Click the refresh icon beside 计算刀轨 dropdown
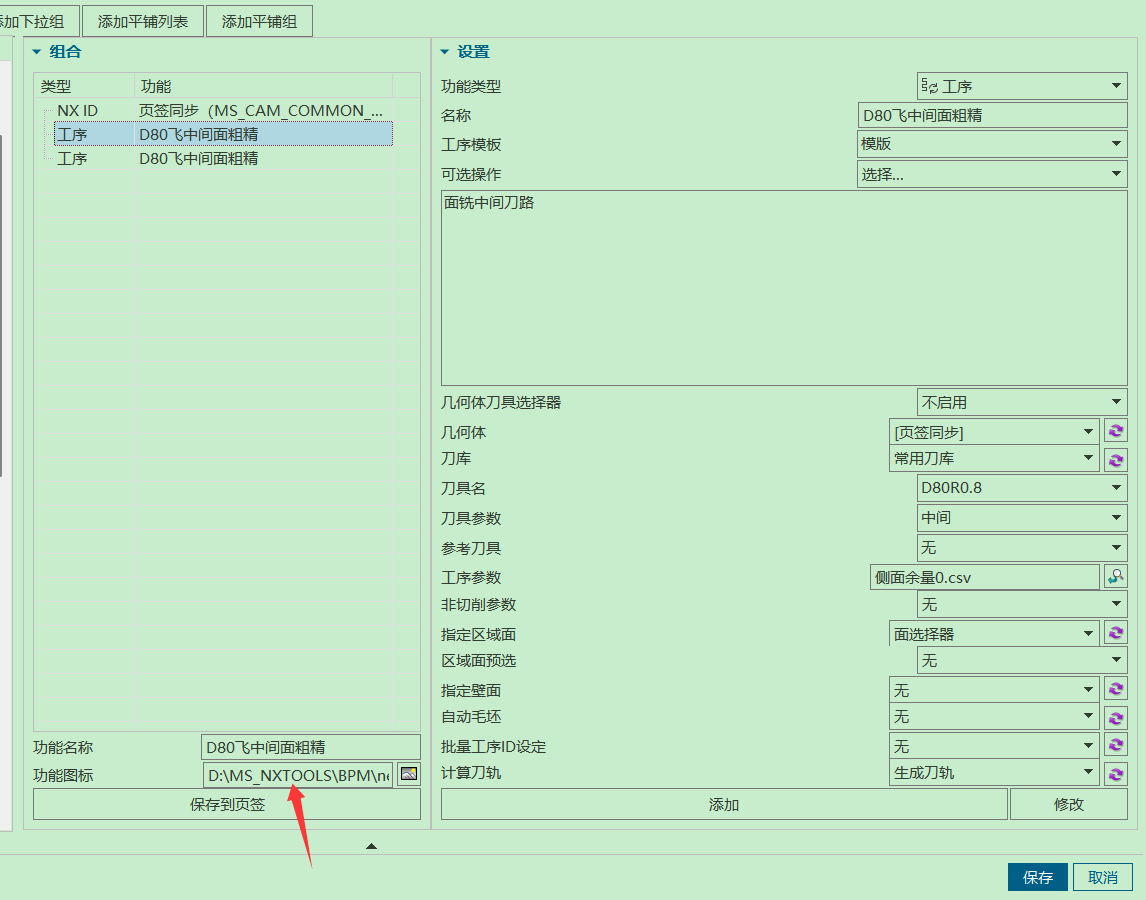The width and height of the screenshot is (1146, 900). (x=1115, y=774)
